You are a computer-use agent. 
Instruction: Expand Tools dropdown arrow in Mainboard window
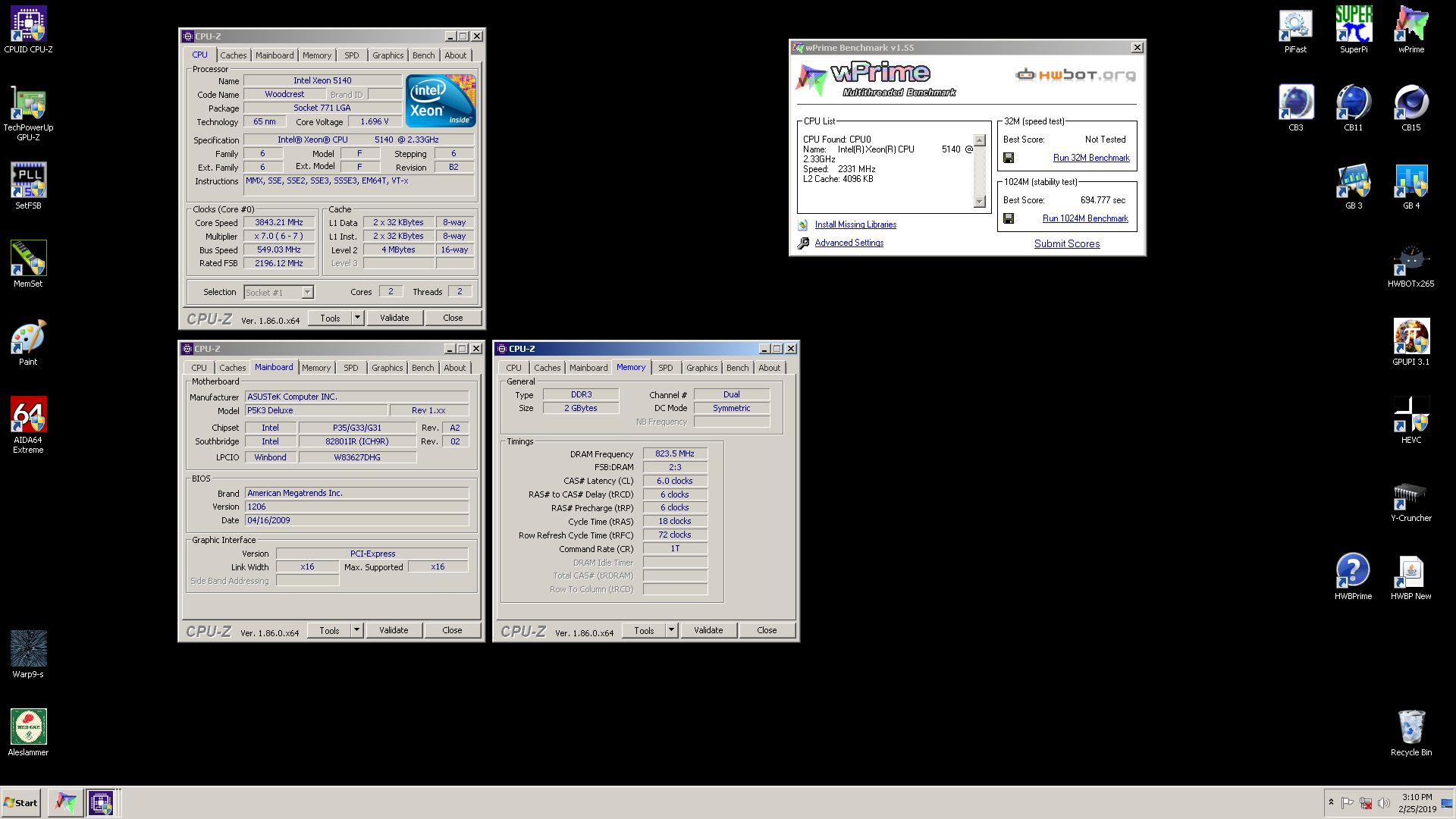coord(357,630)
